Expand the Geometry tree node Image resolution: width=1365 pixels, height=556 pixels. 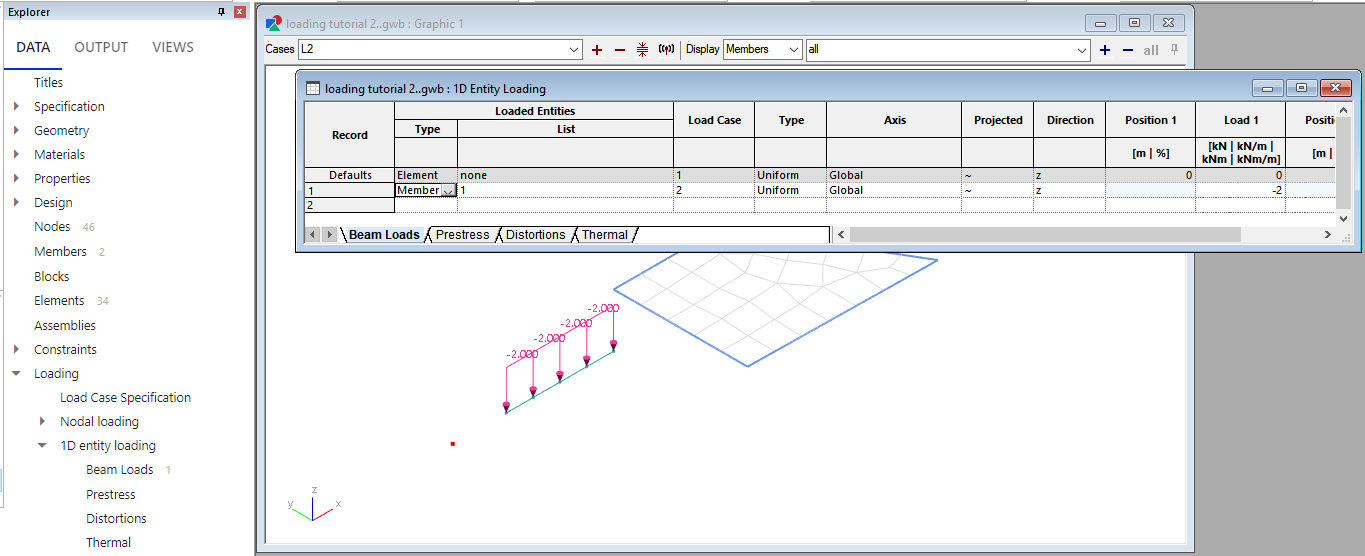point(16,130)
